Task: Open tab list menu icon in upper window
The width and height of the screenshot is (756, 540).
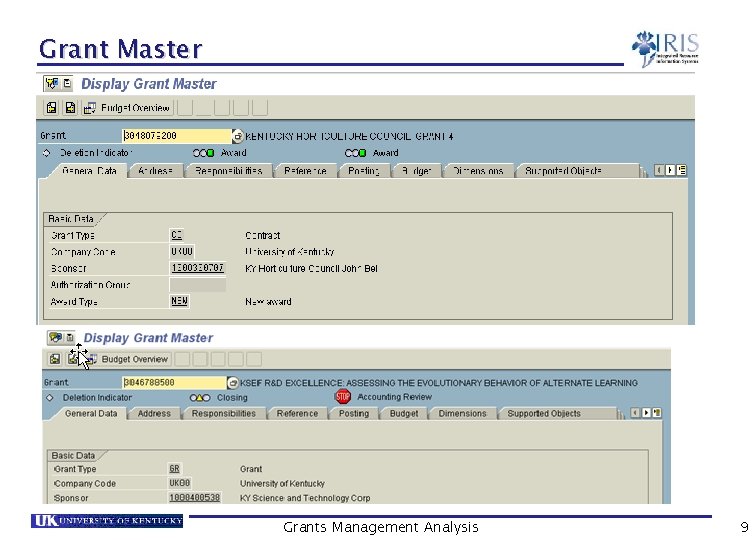Action: (x=681, y=170)
